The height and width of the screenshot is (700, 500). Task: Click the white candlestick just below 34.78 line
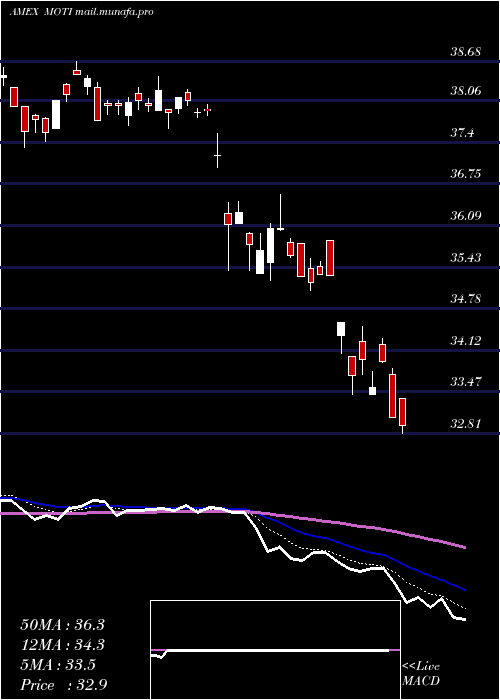click(x=341, y=338)
